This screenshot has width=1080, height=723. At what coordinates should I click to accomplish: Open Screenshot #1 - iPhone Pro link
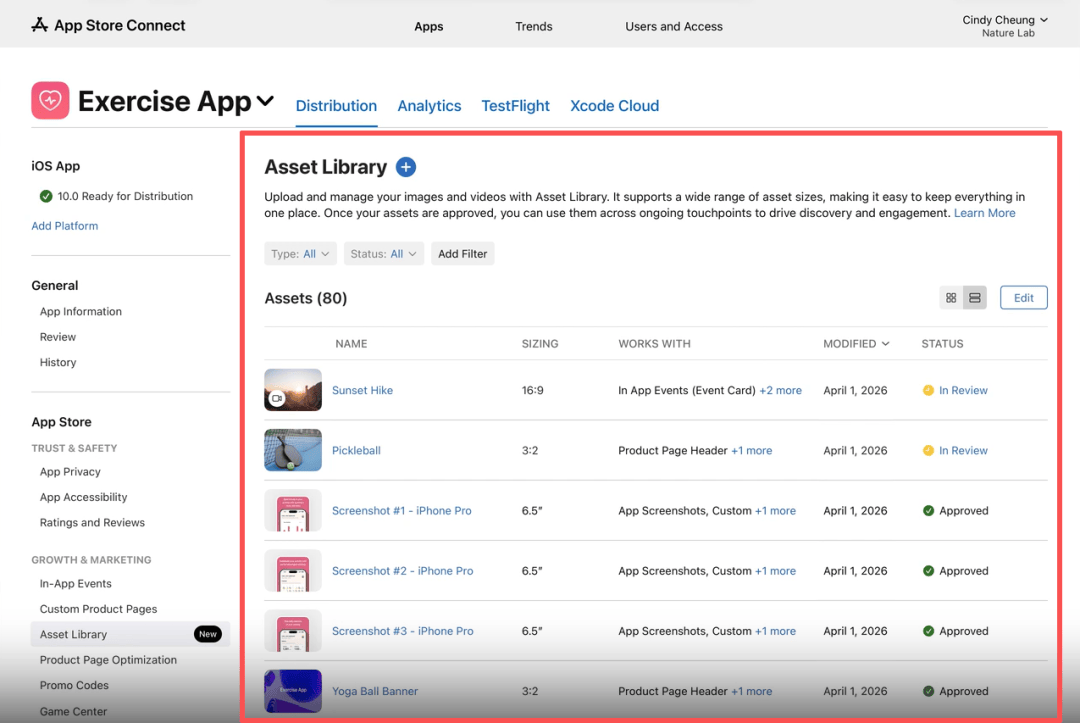click(x=402, y=511)
